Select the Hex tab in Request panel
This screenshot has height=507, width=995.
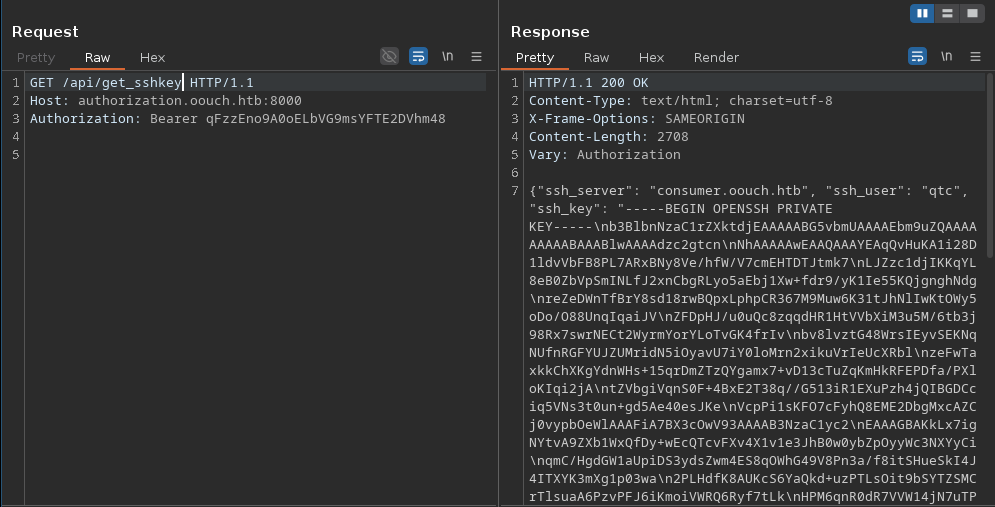coord(152,58)
